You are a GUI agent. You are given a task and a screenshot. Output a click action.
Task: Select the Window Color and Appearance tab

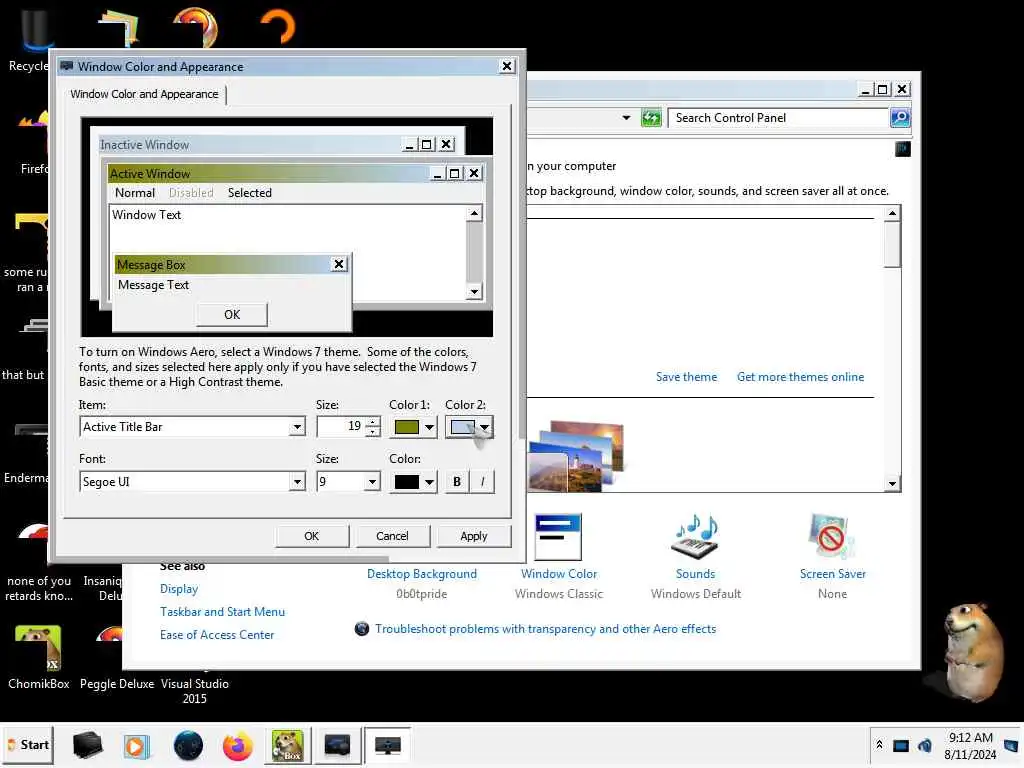(144, 94)
